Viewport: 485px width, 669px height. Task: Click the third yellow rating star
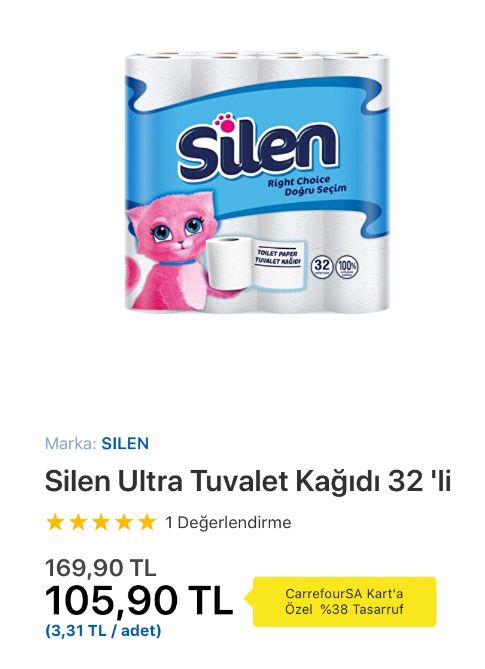[101, 522]
